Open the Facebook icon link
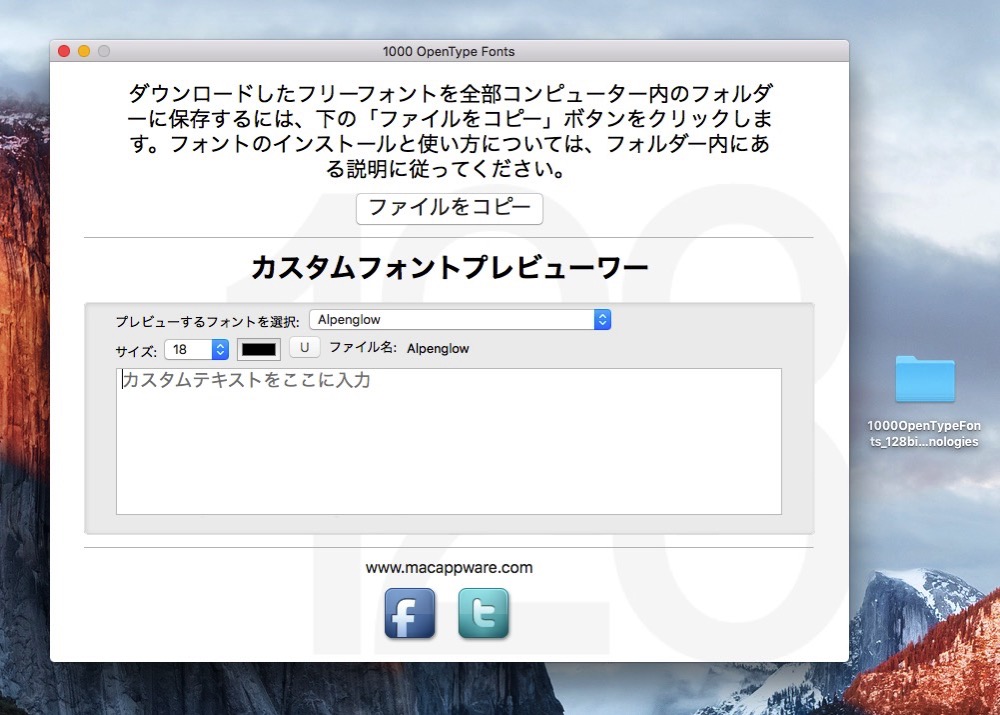Screen dimensions: 1000x715 pos(409,613)
